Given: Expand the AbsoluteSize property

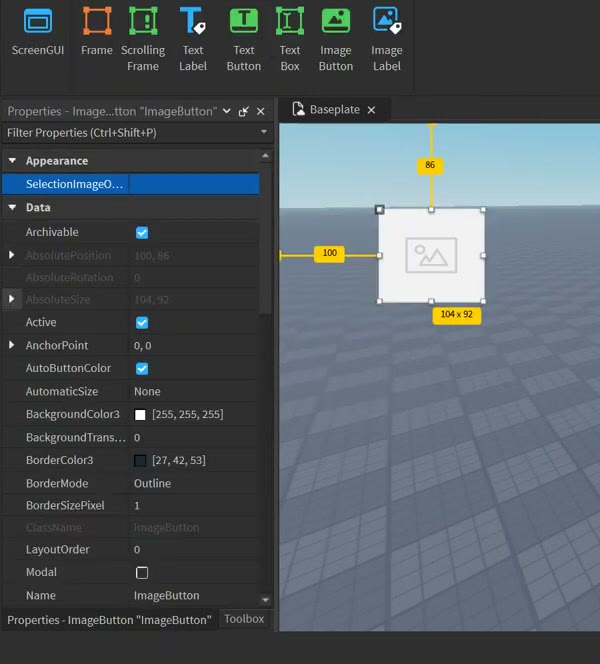Looking at the screenshot, I should (11, 299).
